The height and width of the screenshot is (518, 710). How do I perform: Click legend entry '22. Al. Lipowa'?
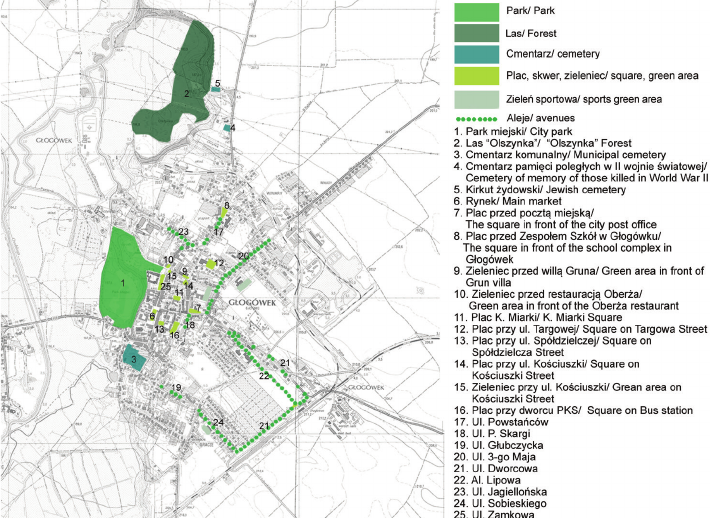click(488, 480)
